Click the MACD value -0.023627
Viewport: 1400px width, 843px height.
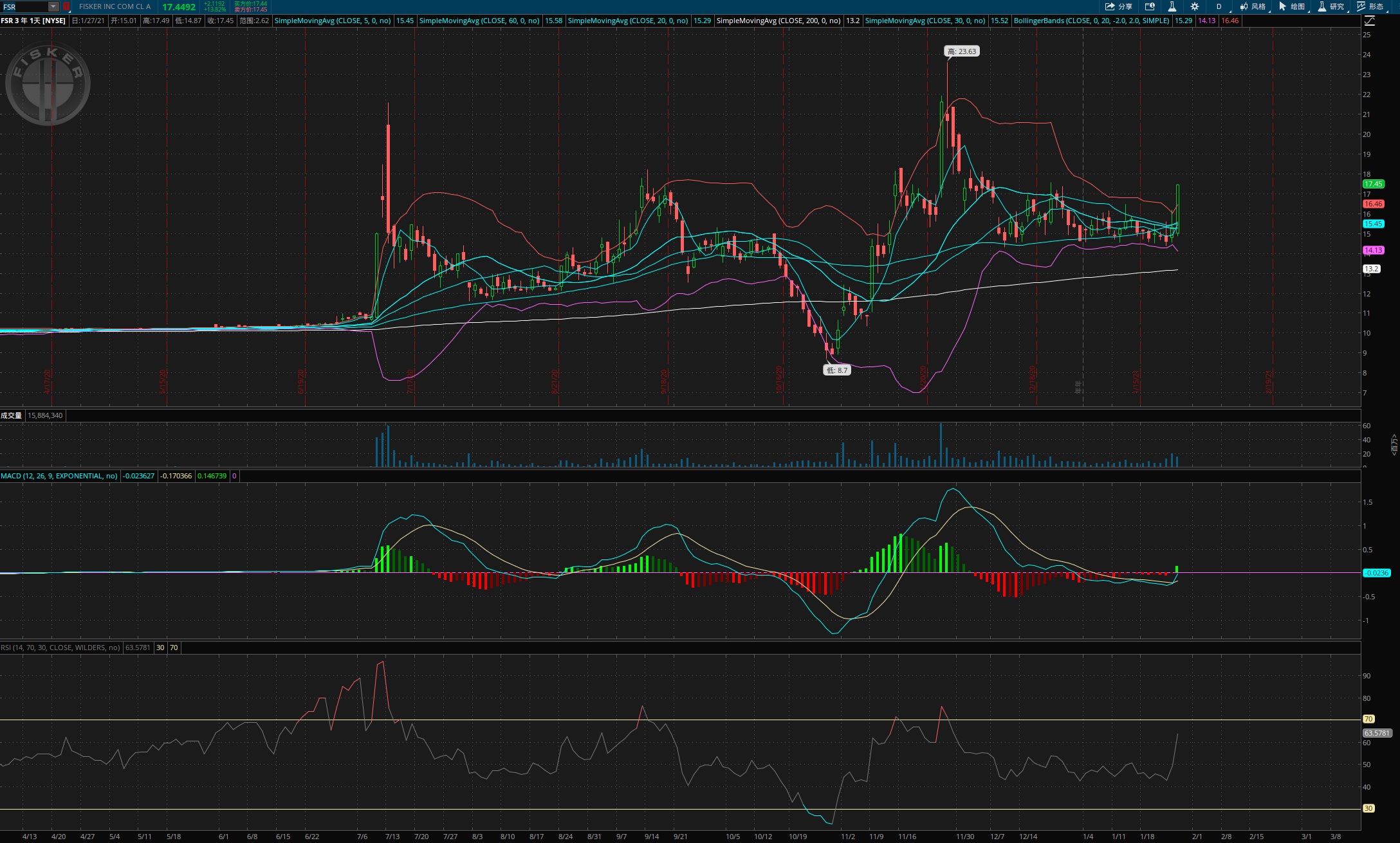coord(139,476)
